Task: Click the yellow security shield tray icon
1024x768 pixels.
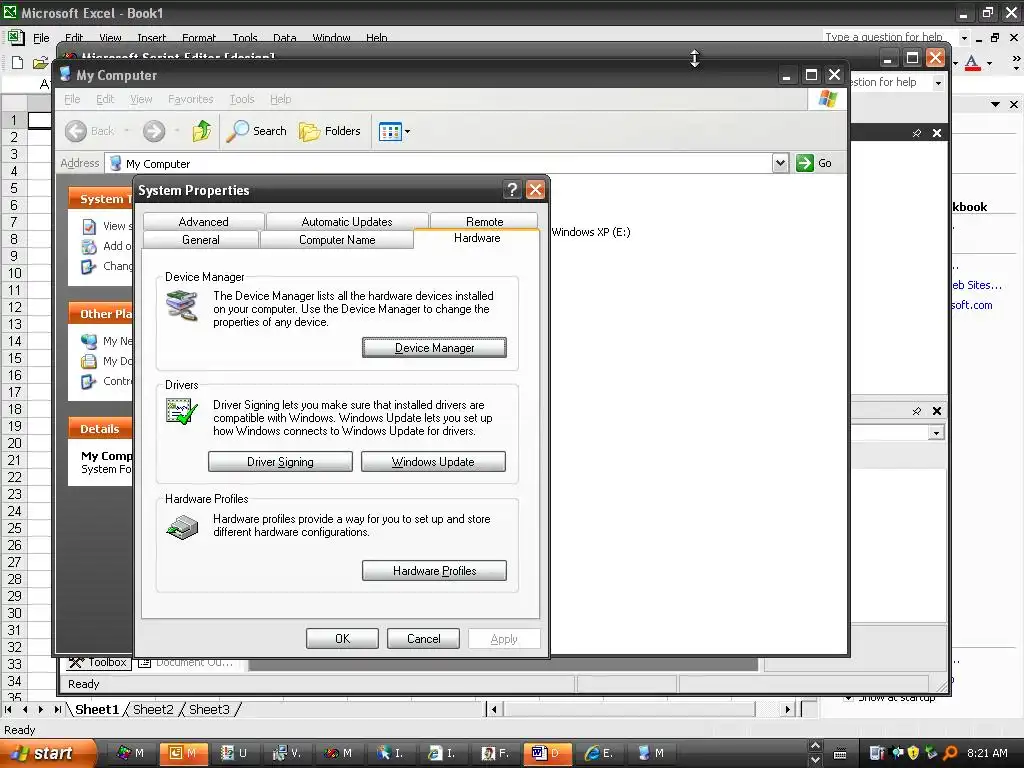Action: click(913, 752)
